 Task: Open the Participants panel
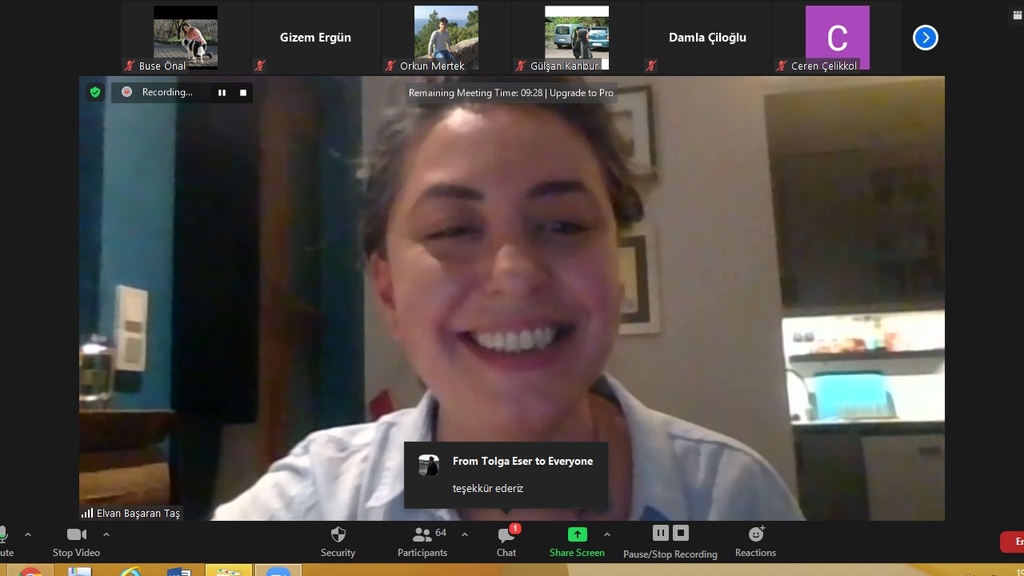(422, 535)
